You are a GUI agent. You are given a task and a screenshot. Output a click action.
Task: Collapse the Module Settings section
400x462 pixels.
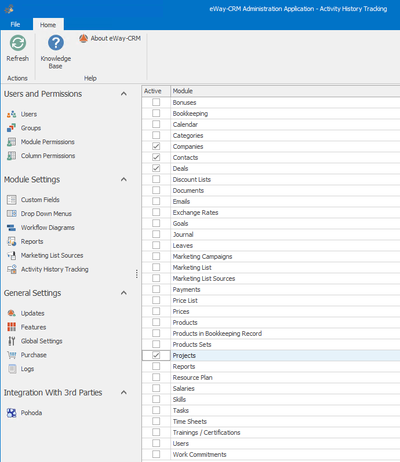pyautogui.click(x=124, y=180)
